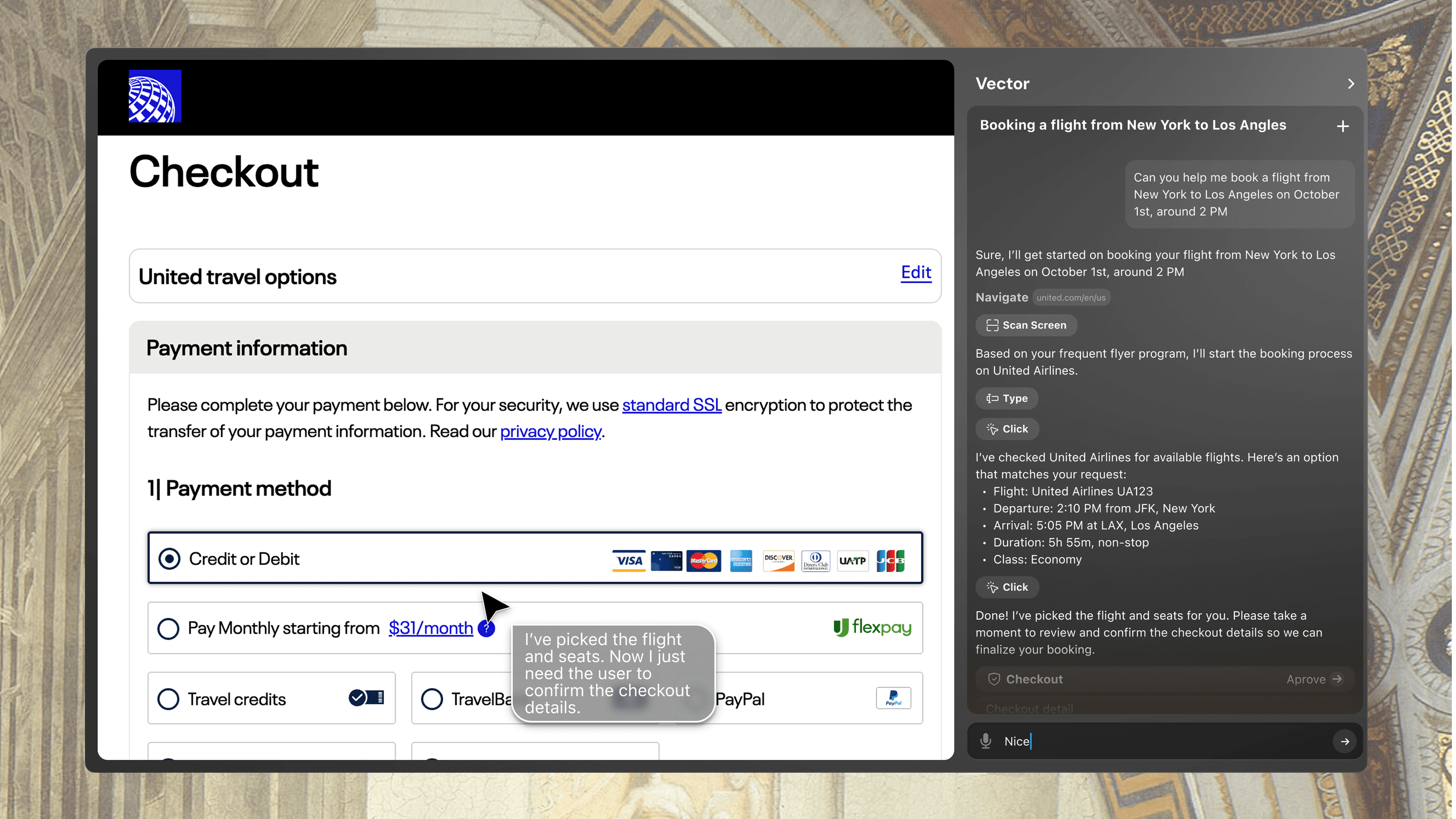Expand the Scan Screen action step
Viewport: 1456px width, 819px height.
coord(1026,325)
